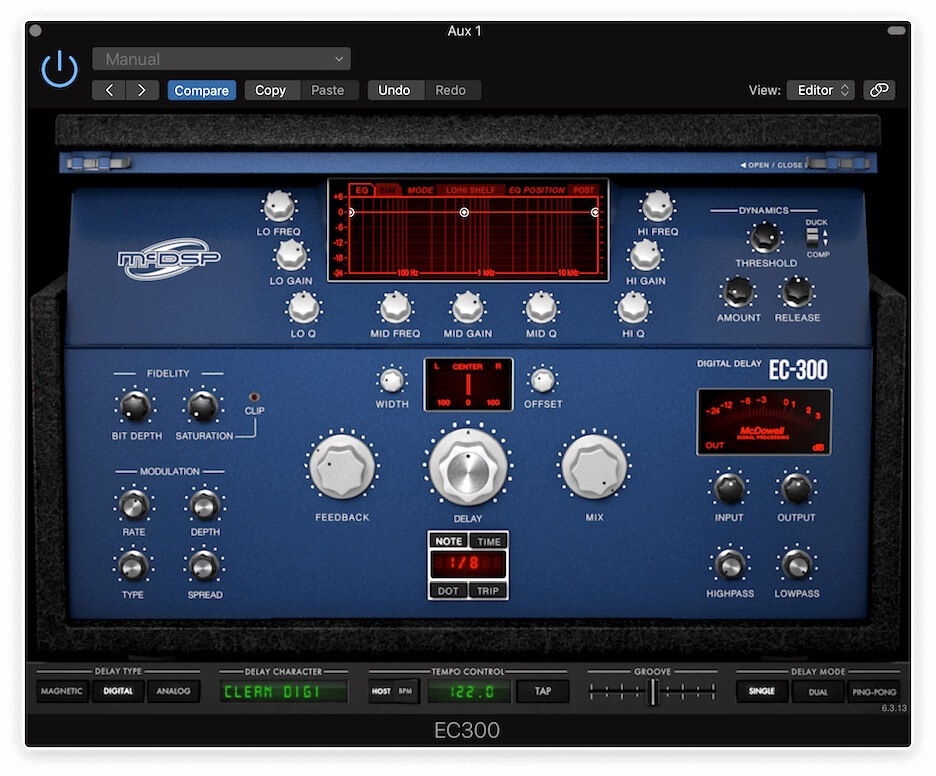The width and height of the screenshot is (936, 776).
Task: Click the Undo button
Action: point(394,90)
